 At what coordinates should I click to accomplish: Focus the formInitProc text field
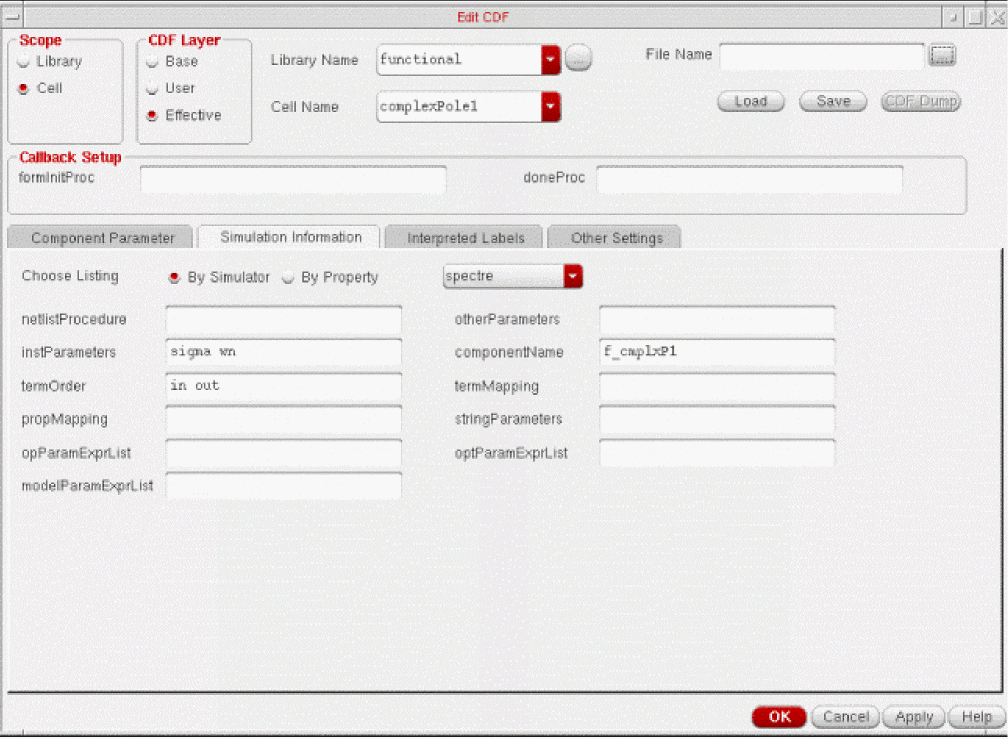(x=293, y=180)
